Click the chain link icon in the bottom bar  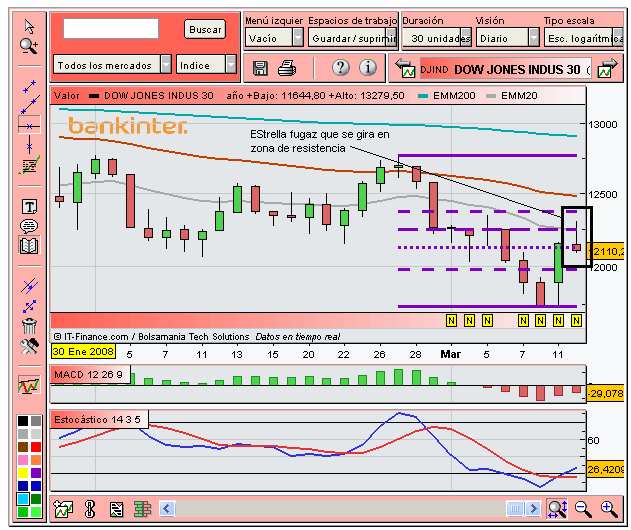[x=90, y=509]
